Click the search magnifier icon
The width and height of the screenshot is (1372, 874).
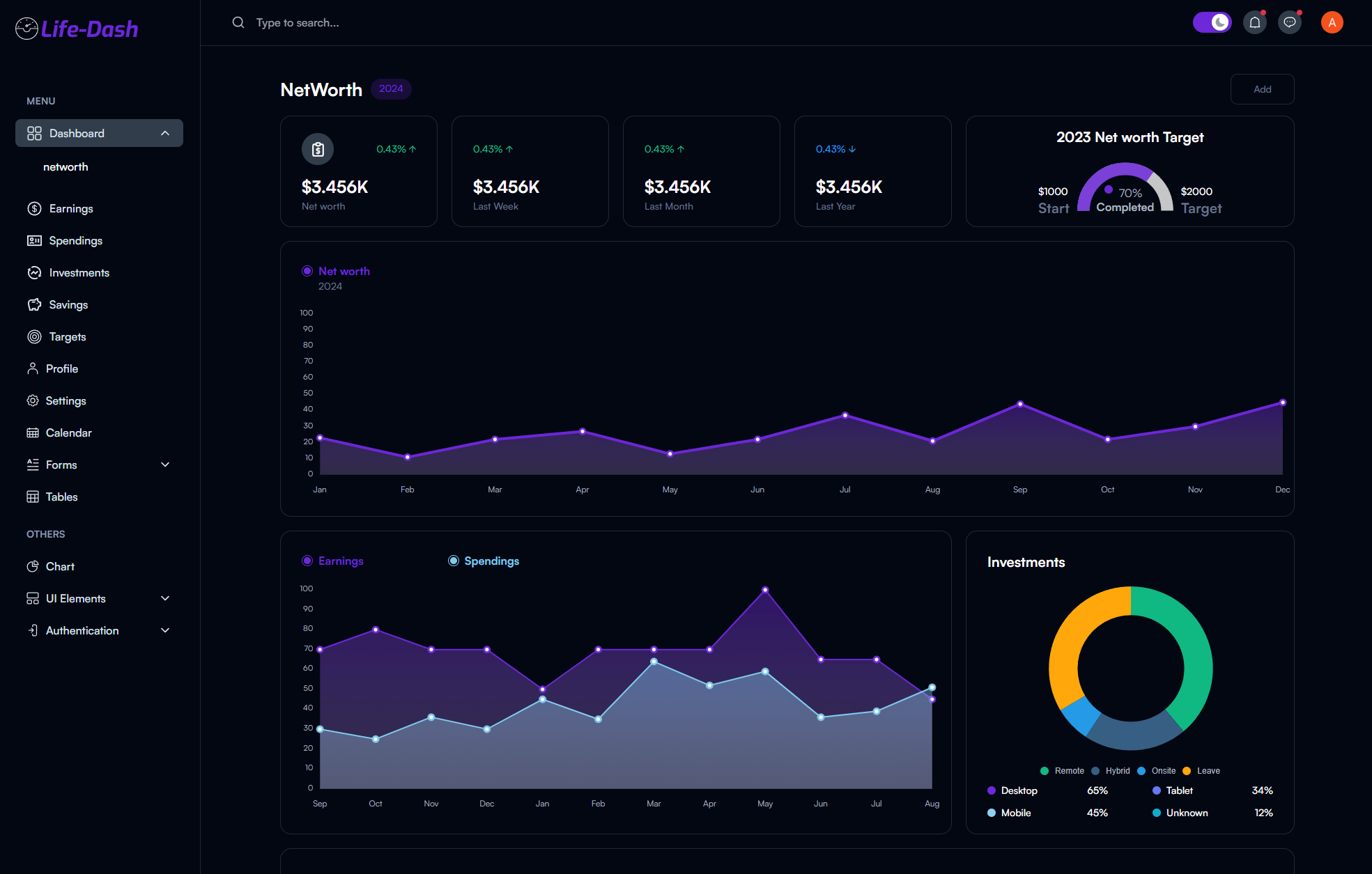tap(238, 22)
